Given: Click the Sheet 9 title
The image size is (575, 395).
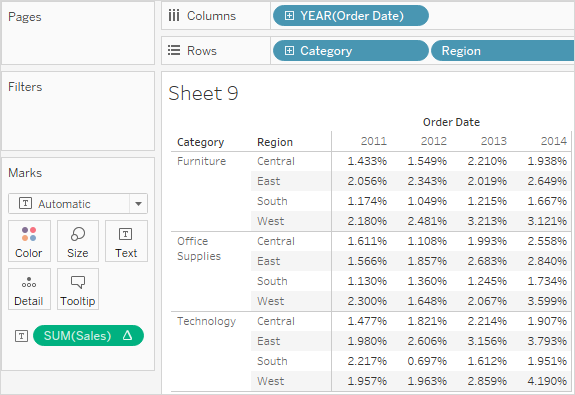Looking at the screenshot, I should (x=203, y=93).
